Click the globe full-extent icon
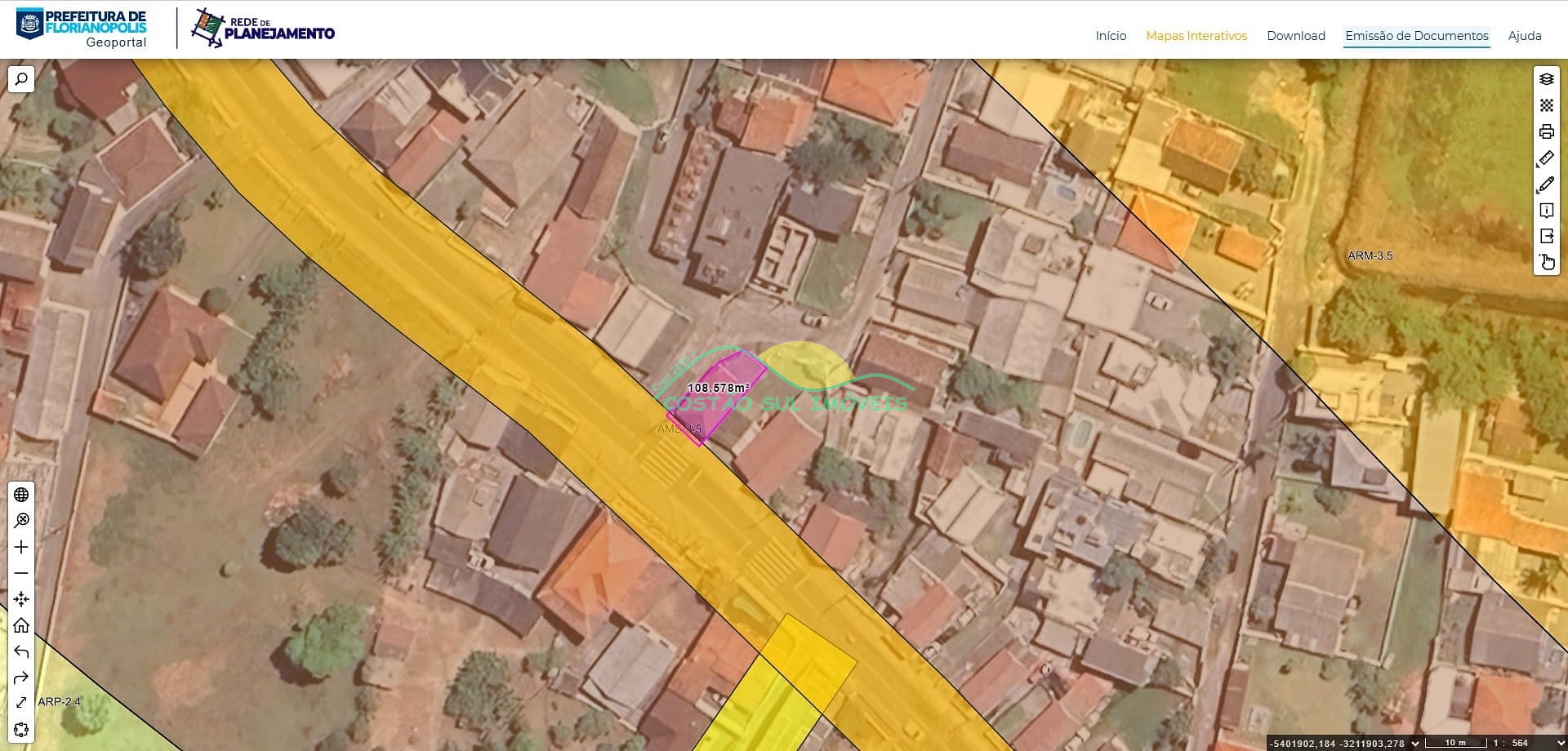 coord(21,495)
